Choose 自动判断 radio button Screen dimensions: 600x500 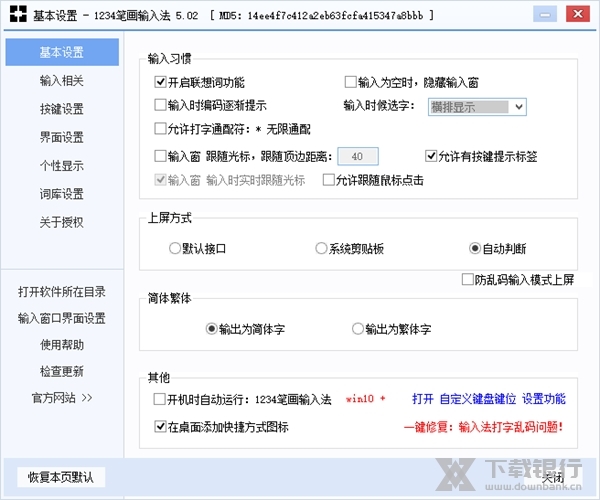click(475, 248)
